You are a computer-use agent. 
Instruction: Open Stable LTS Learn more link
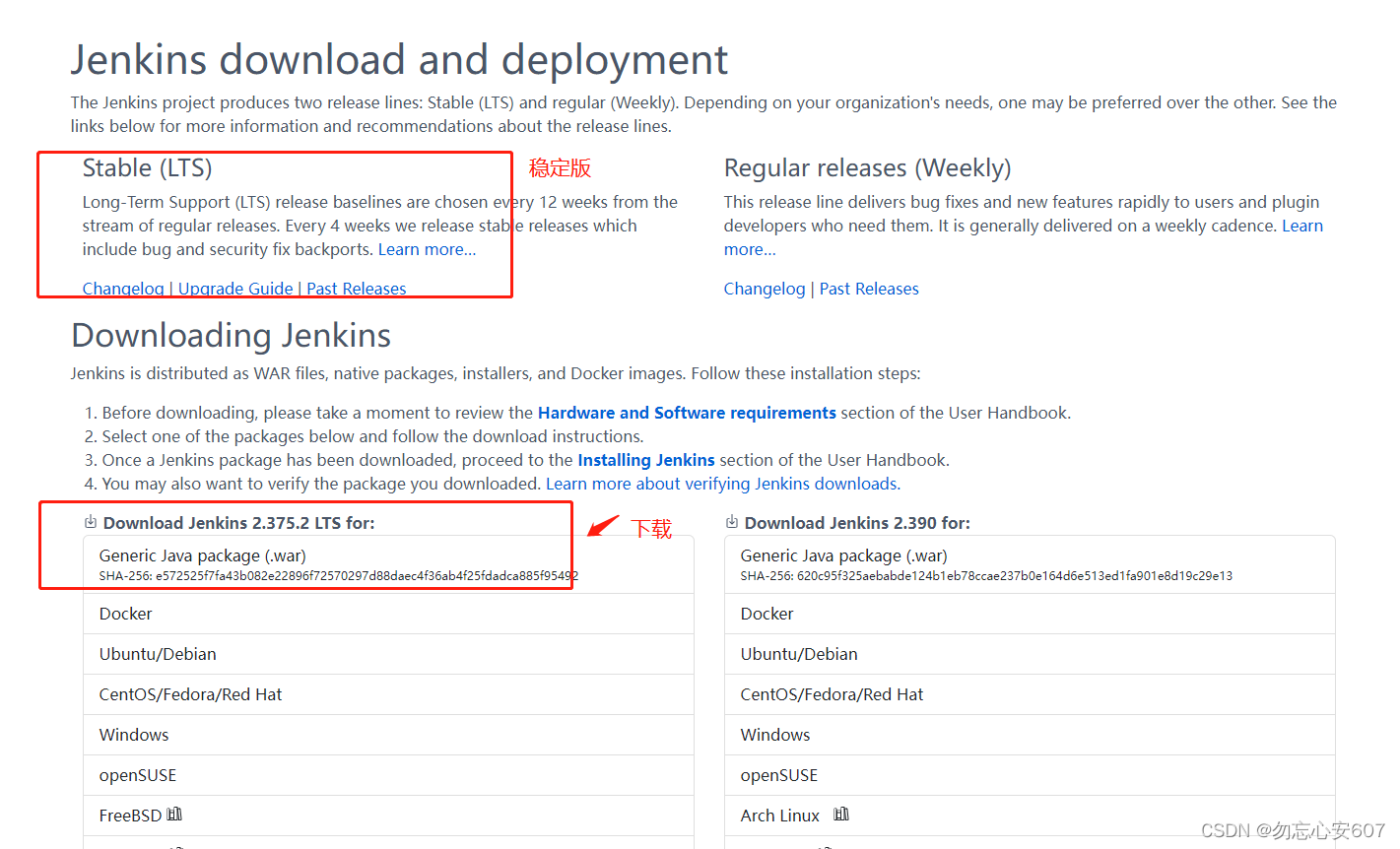[x=427, y=249]
